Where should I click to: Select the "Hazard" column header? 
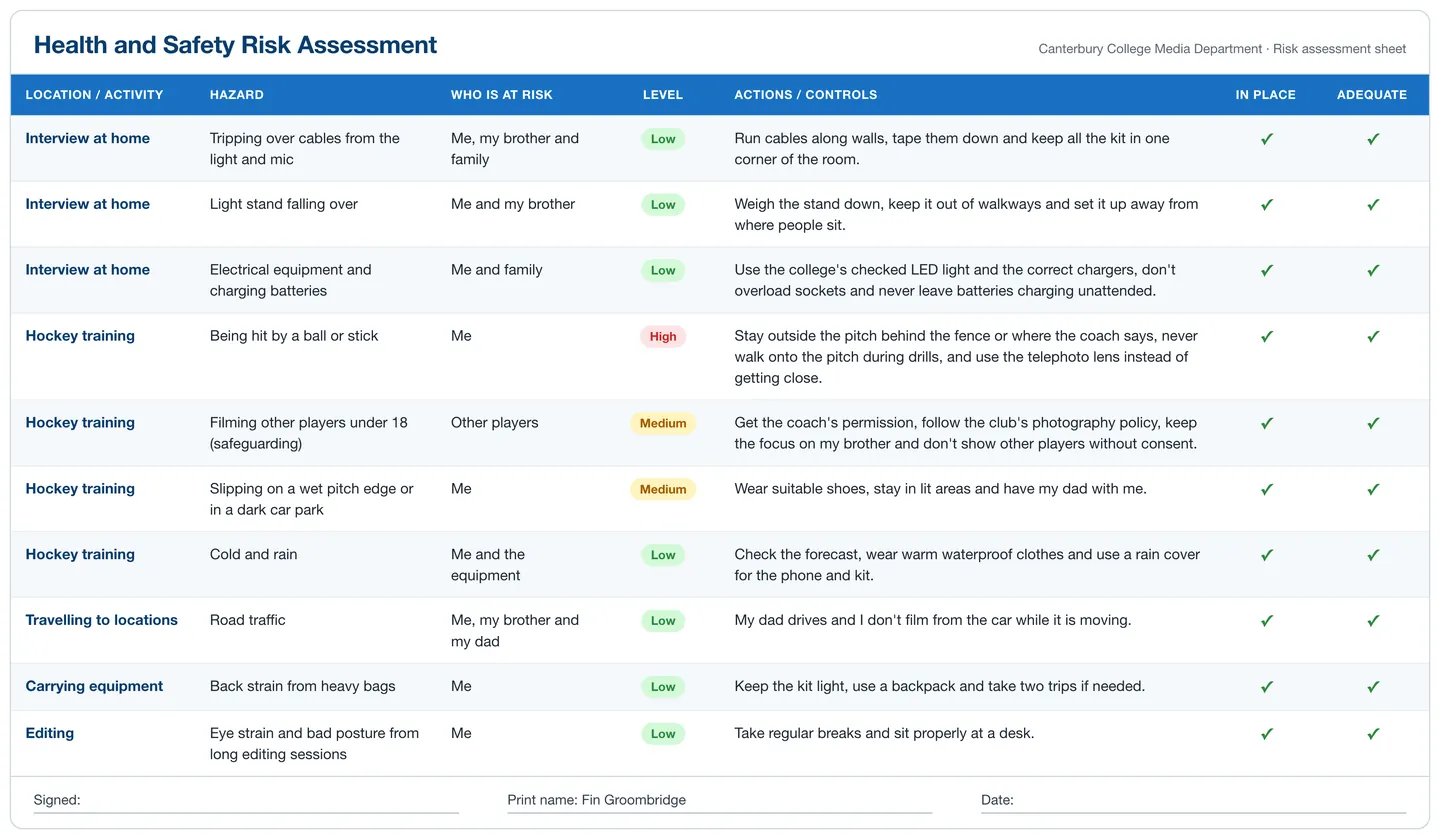tap(237, 95)
